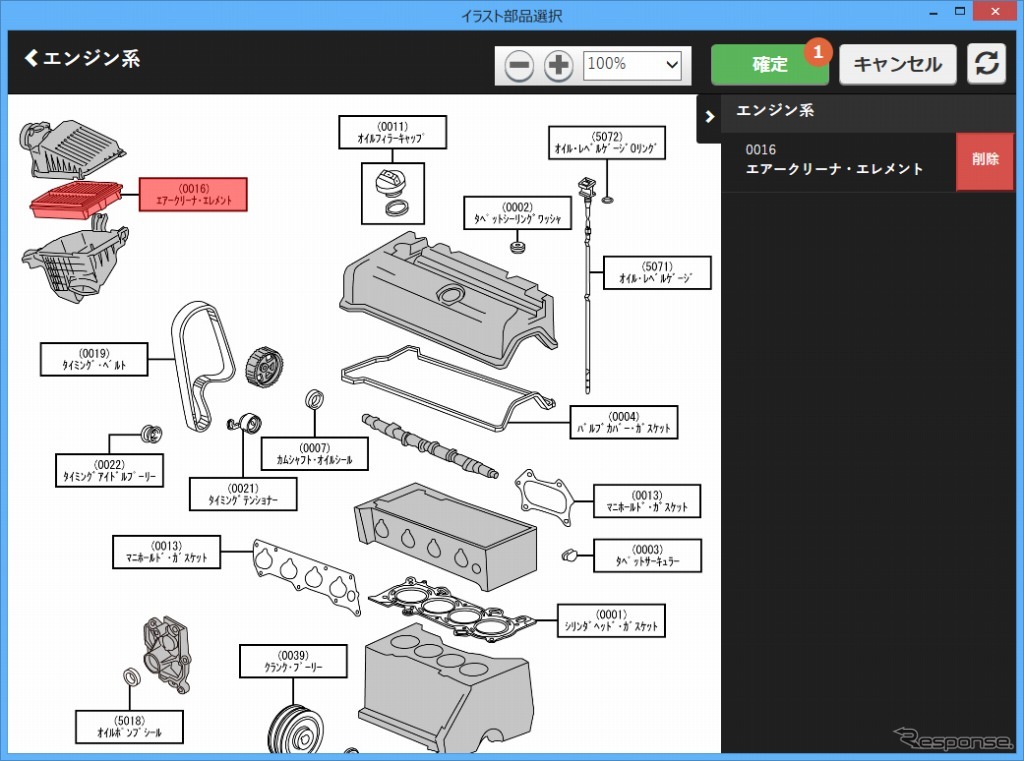Select the (5071) オイル・レベルゲージ label
1024x761 pixels.
pos(656,272)
